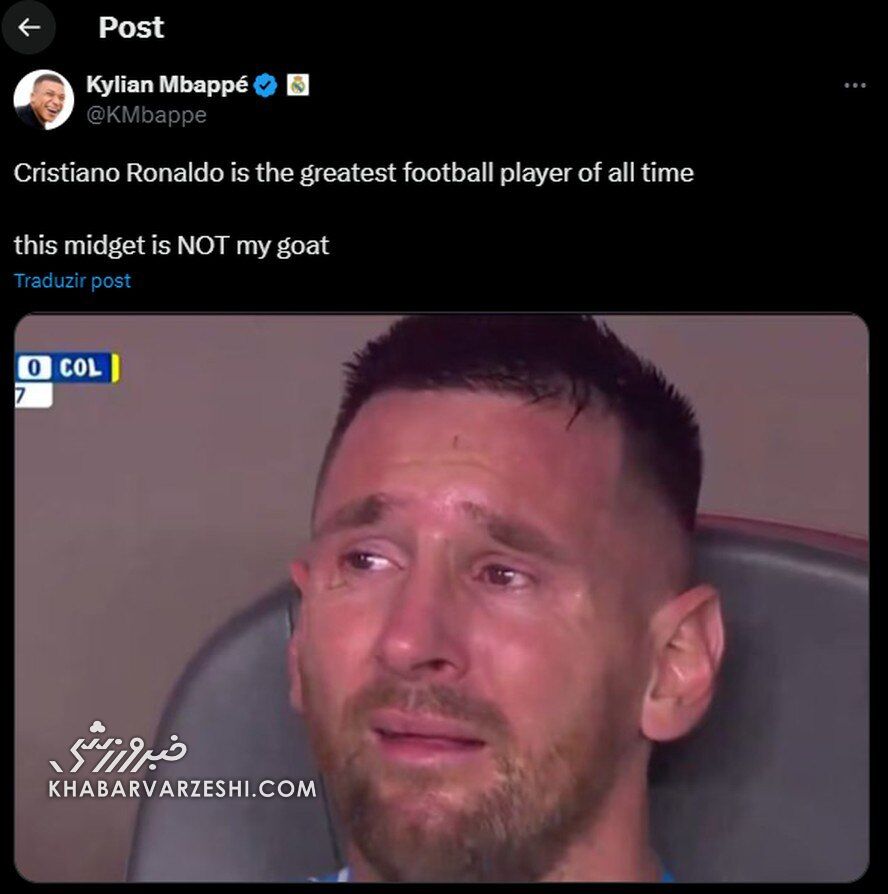Click the Post header title
This screenshot has height=894, width=888.
(131, 27)
